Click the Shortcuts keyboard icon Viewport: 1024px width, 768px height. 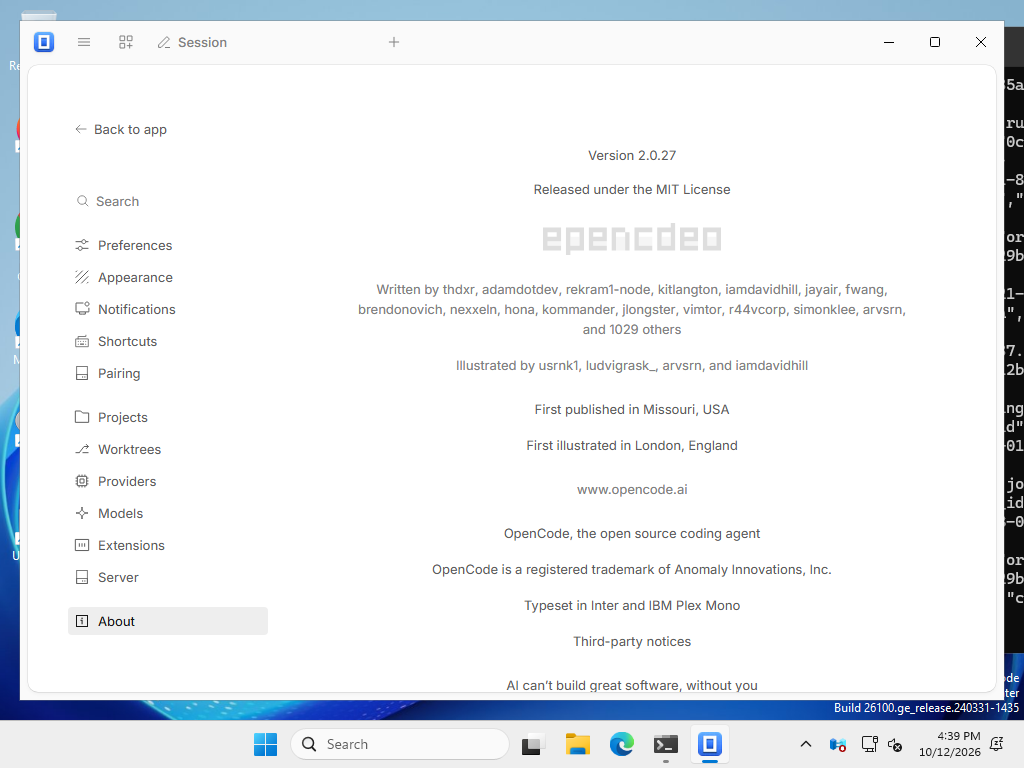(82, 342)
